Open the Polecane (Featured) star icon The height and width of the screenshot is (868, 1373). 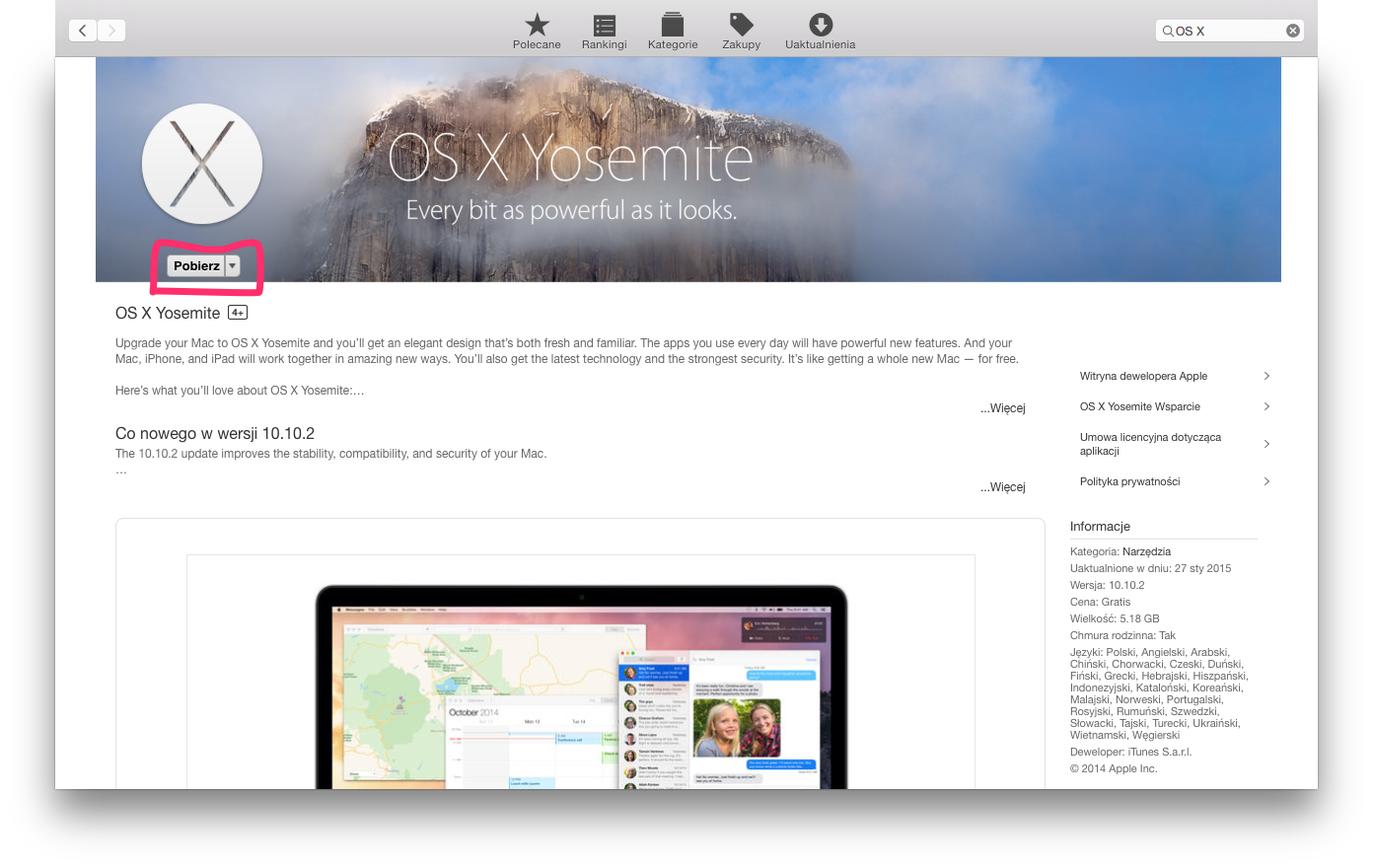click(x=537, y=26)
